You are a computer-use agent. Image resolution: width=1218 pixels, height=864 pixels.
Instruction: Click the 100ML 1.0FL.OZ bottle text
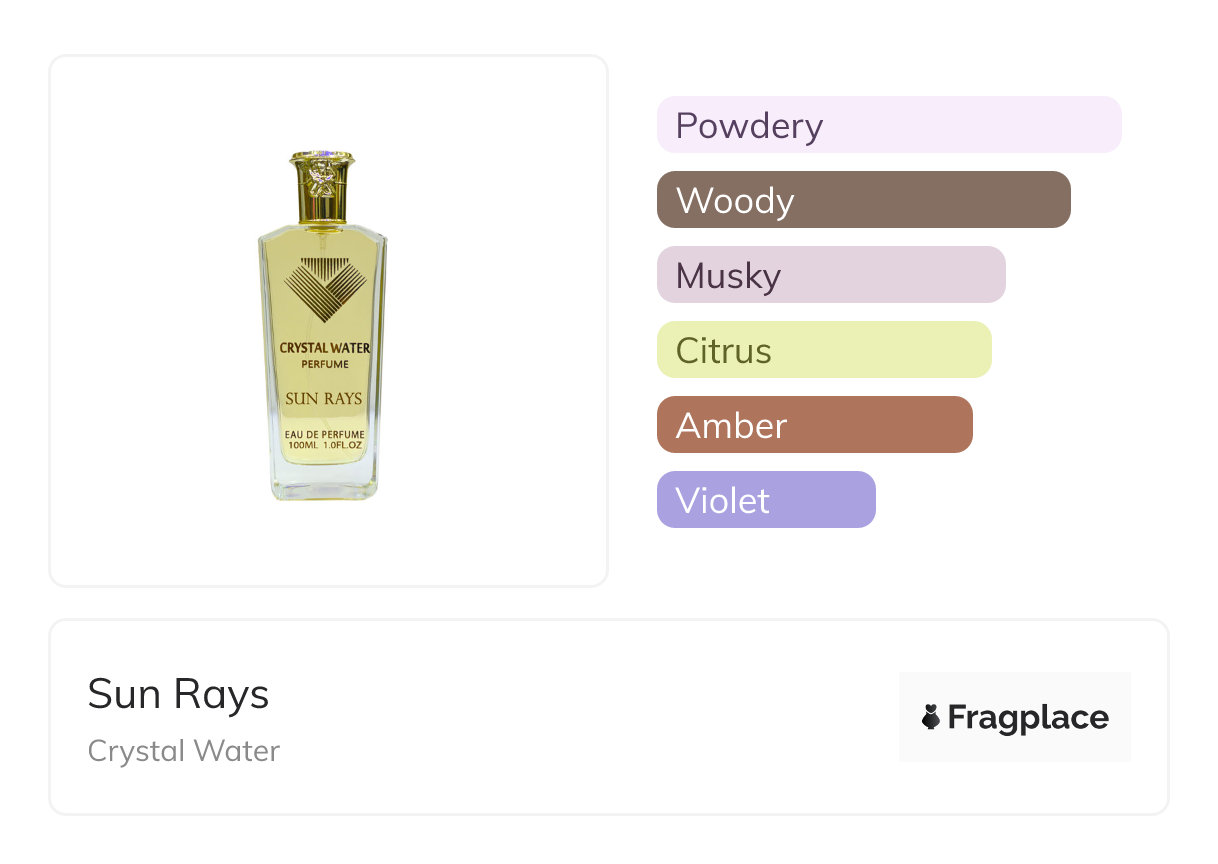[323, 445]
